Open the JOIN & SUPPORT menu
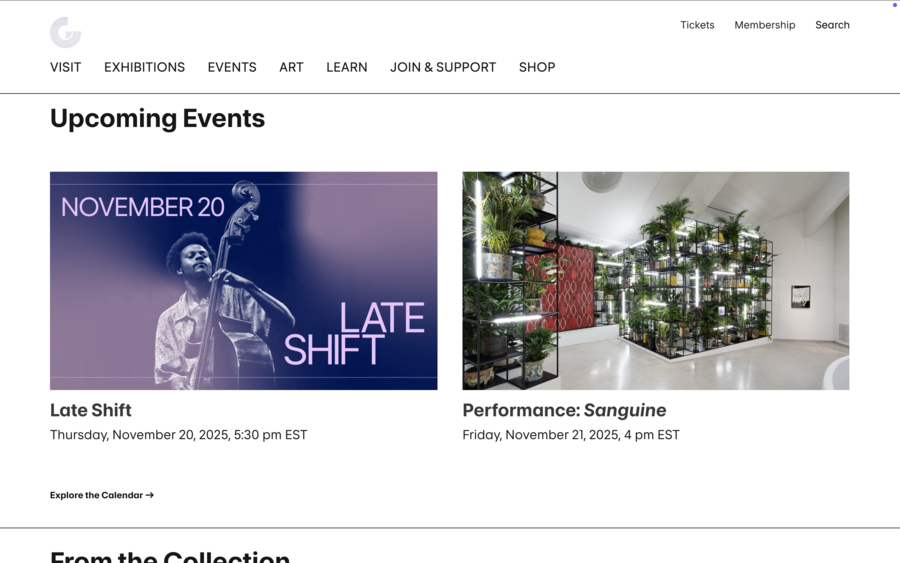 point(443,67)
